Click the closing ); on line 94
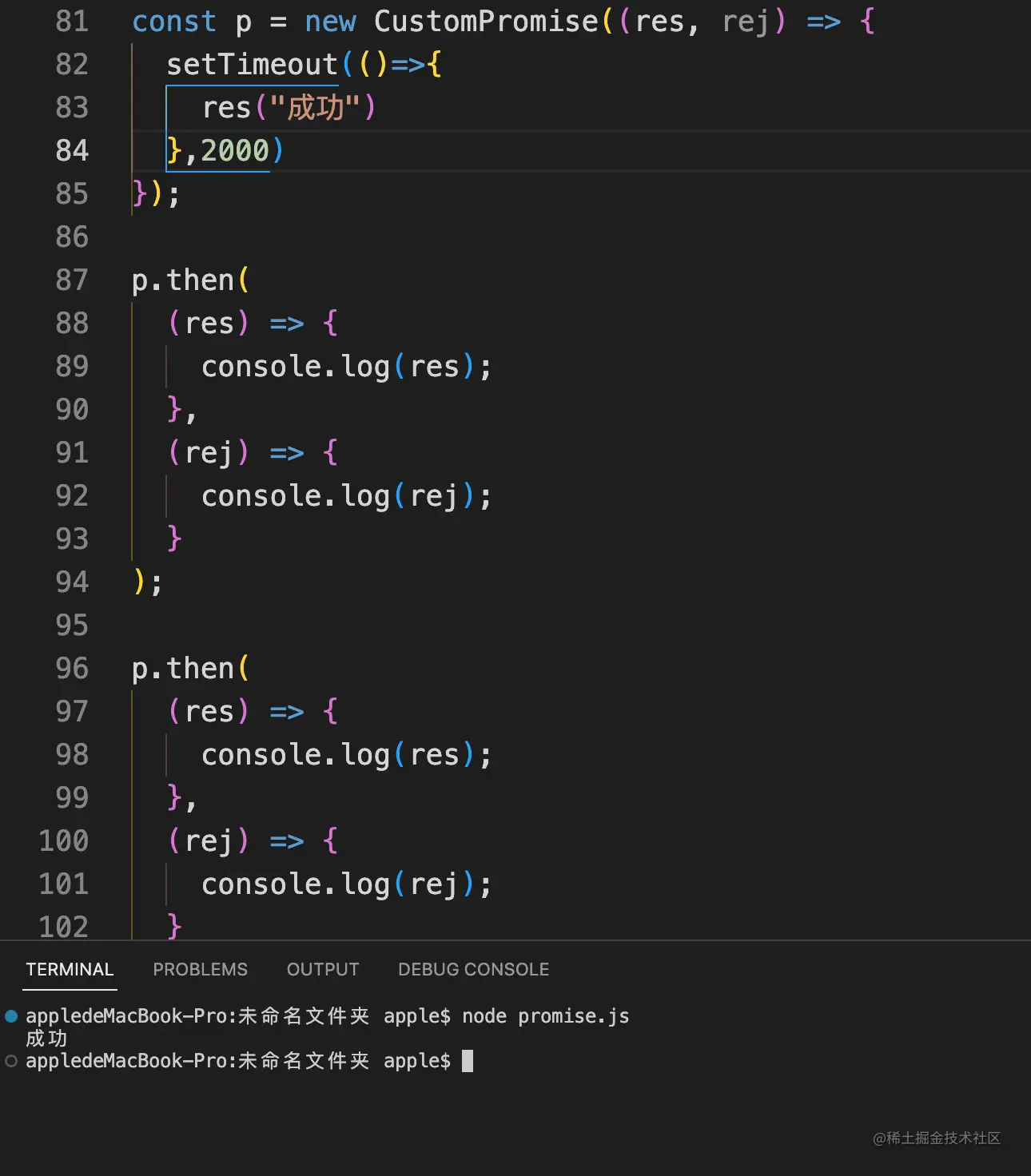Image resolution: width=1031 pixels, height=1176 pixels. (x=147, y=582)
